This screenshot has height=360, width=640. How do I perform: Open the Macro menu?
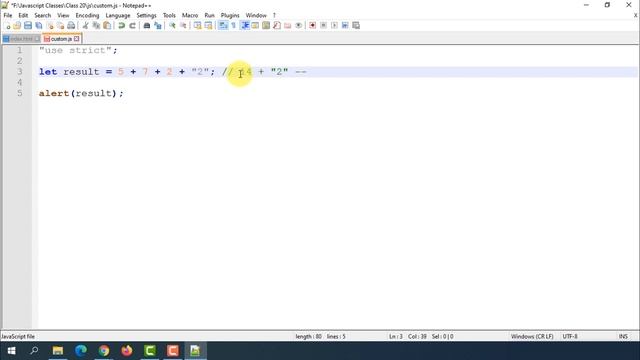point(190,15)
